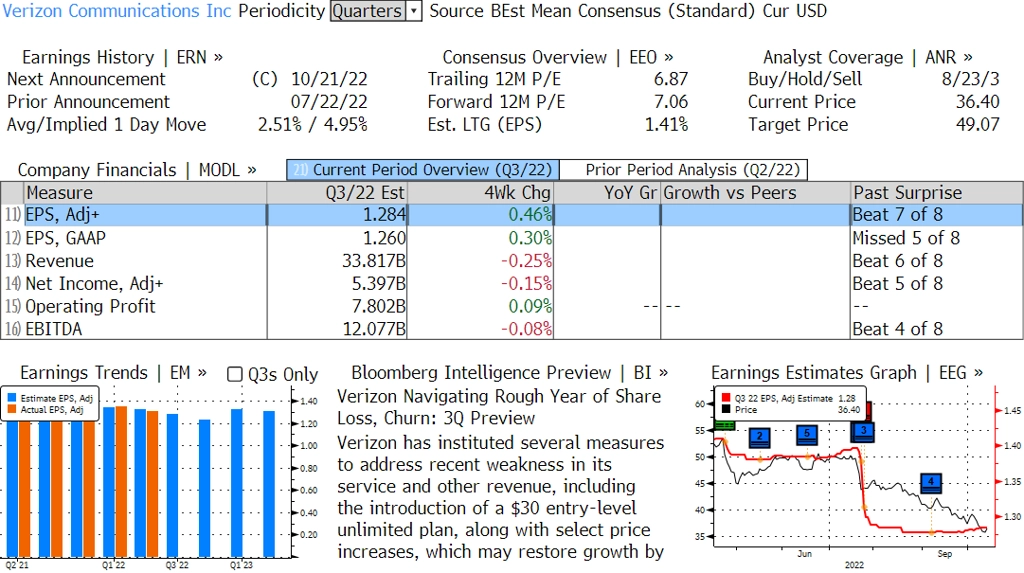Click the numbered marker 3 on estimates graph
1024x573 pixels.
pyautogui.click(x=863, y=431)
